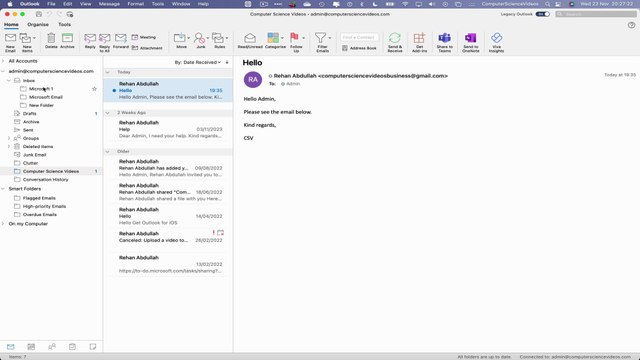The width and height of the screenshot is (640, 360).
Task: Mark message as Junk
Action: pyautogui.click(x=200, y=41)
